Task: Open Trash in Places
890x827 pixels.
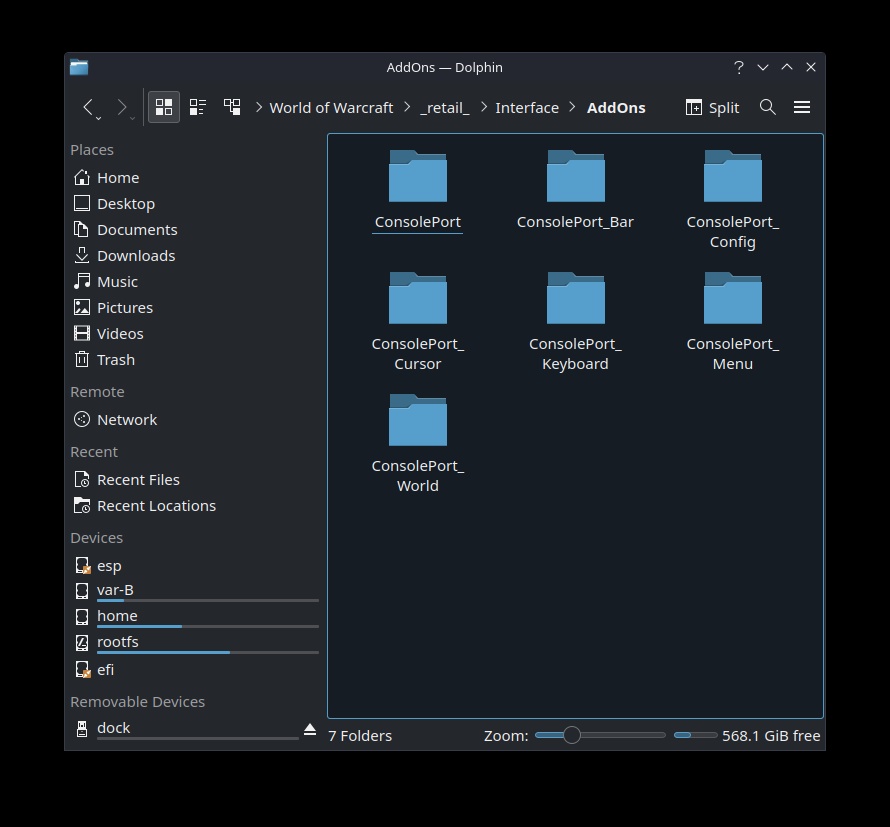Action: tap(194, 360)
